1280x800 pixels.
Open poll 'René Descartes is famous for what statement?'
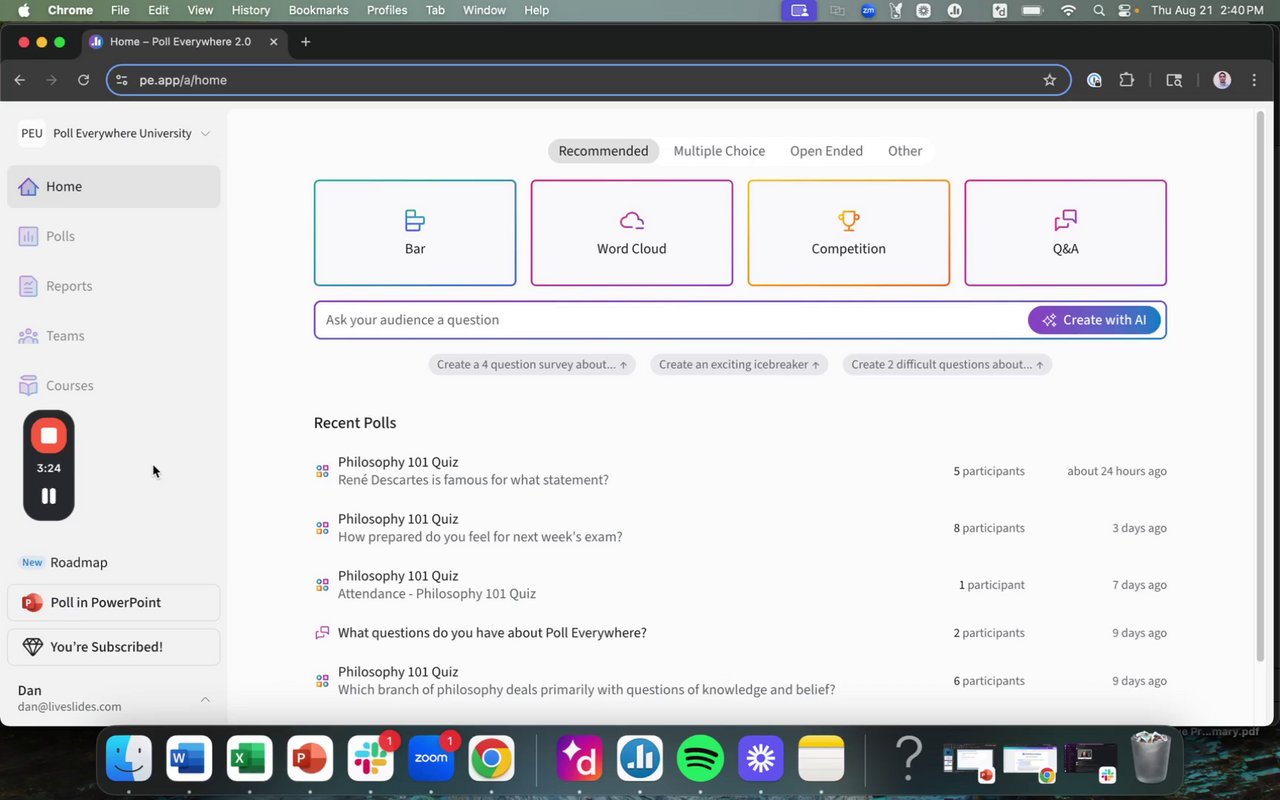click(x=740, y=471)
